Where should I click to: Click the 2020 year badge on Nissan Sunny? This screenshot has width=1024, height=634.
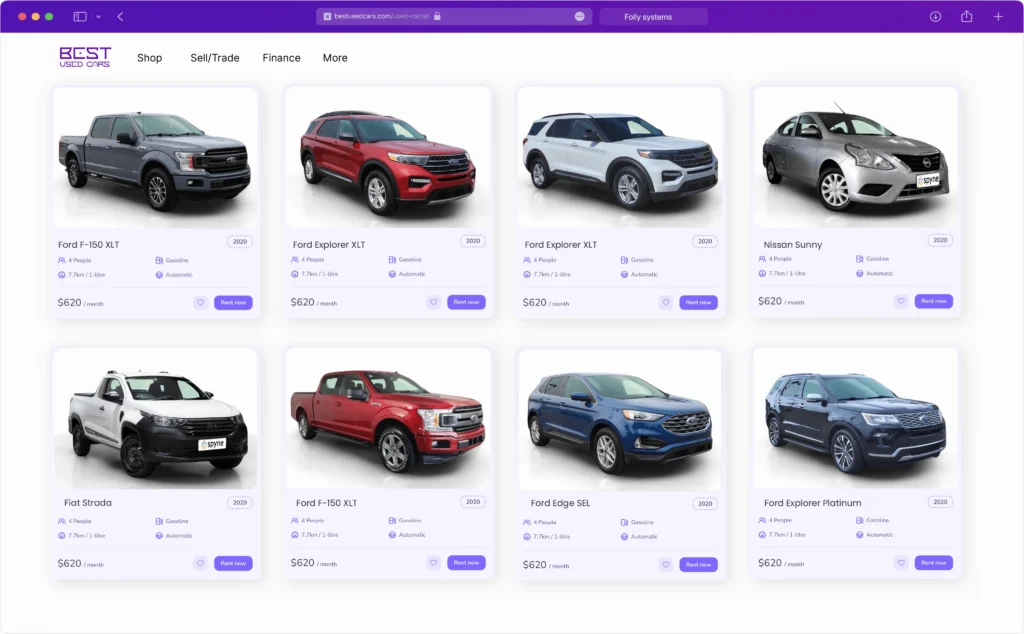(940, 240)
